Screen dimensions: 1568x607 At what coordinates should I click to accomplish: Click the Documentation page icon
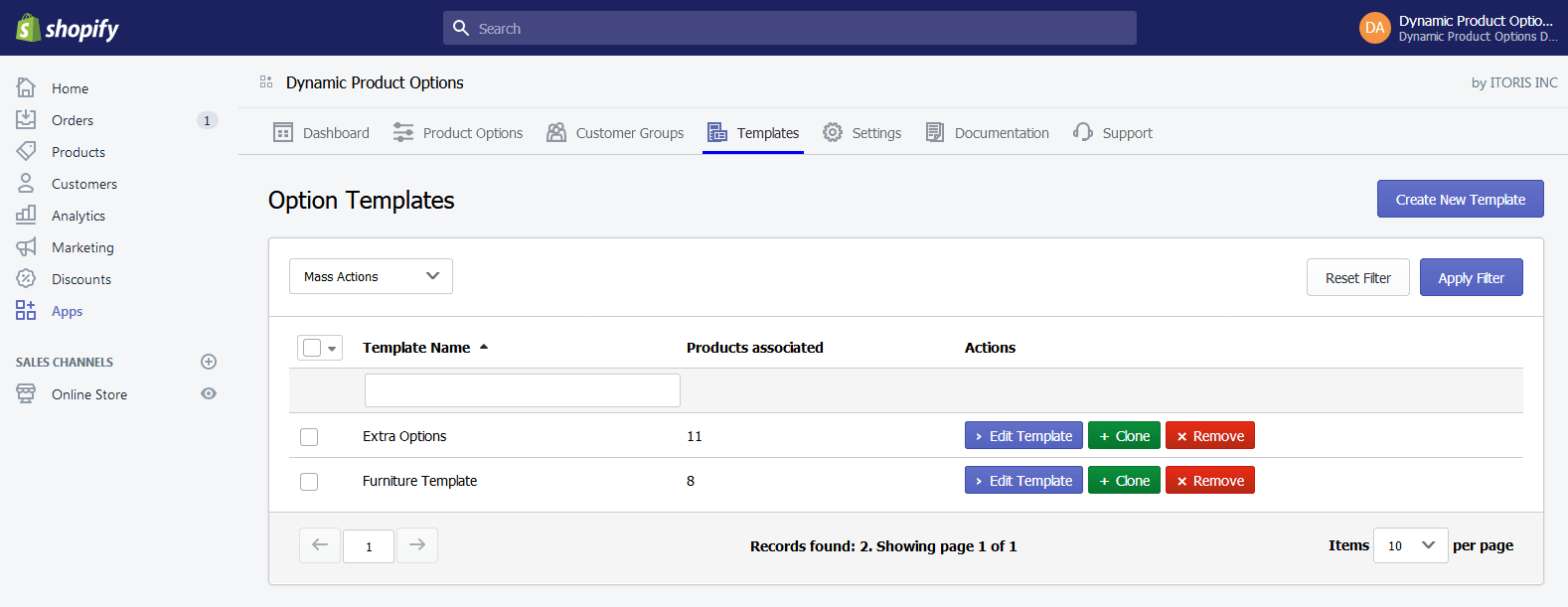tap(935, 132)
